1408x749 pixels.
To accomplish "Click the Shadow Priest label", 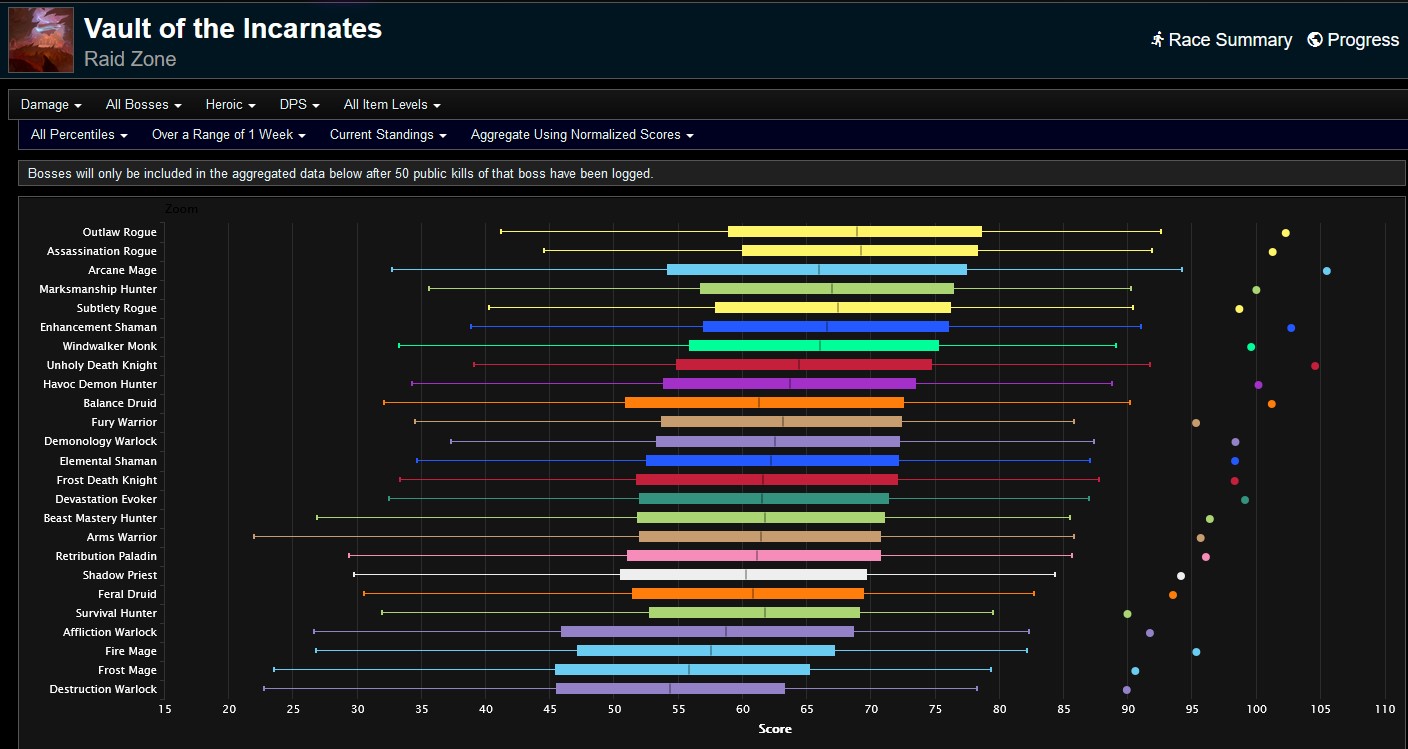I will 120,575.
